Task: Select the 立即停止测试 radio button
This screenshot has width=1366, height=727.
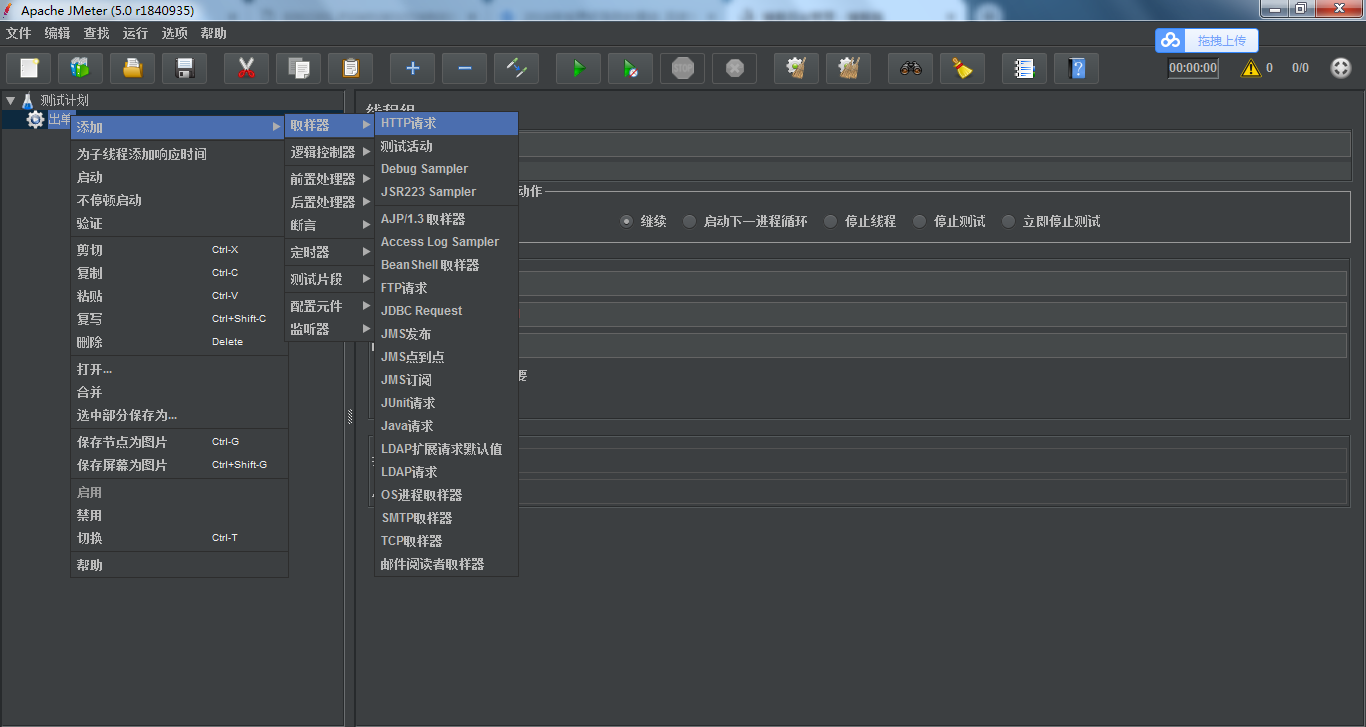Action: [1008, 221]
